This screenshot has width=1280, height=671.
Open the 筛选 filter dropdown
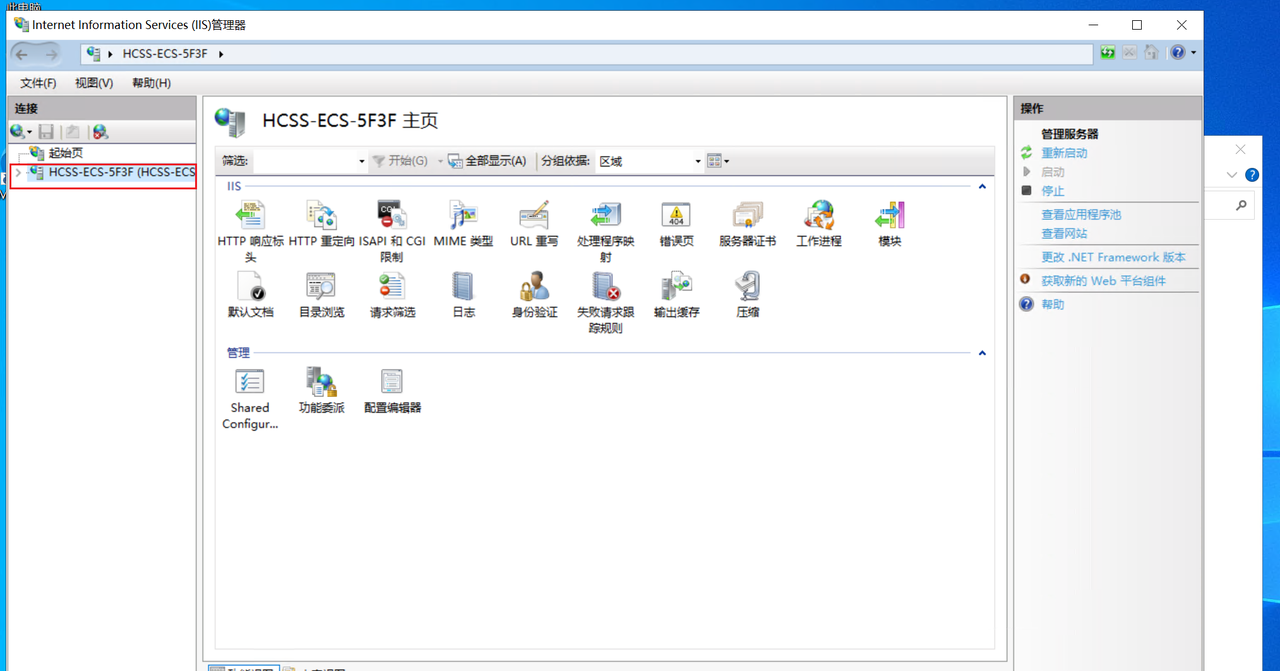pos(362,161)
